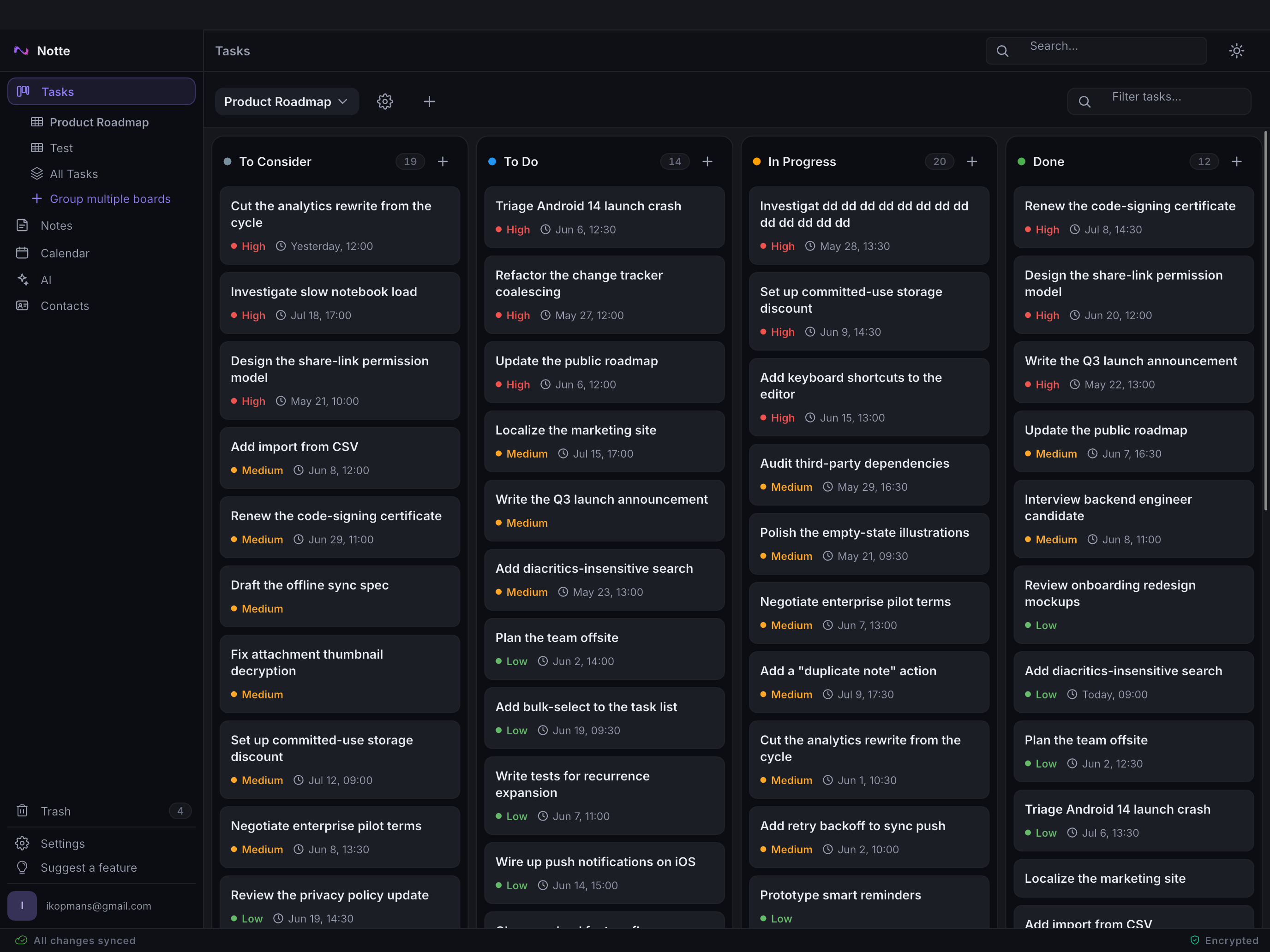Viewport: 1270px width, 952px height.
Task: Click the global search magnifier icon
Action: [x=1002, y=51]
